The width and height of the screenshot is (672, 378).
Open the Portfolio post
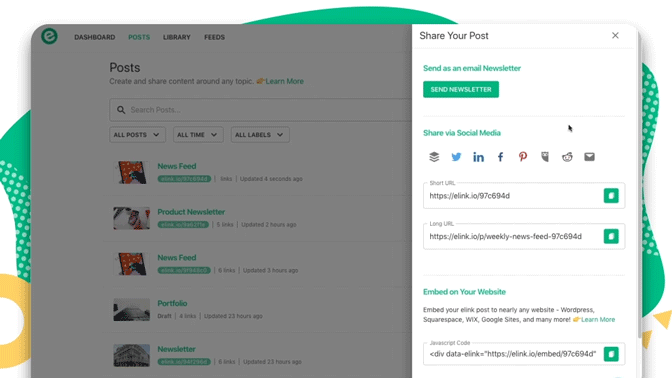click(x=172, y=303)
